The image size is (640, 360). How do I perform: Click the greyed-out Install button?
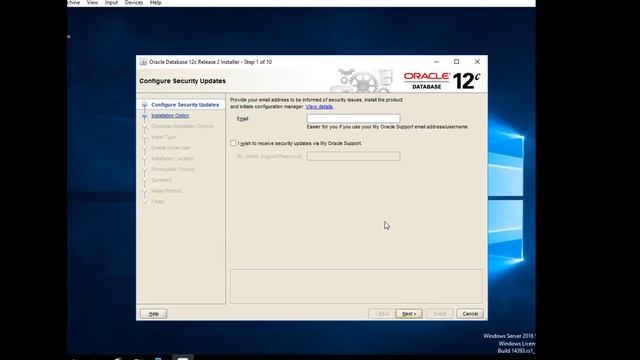coord(440,313)
